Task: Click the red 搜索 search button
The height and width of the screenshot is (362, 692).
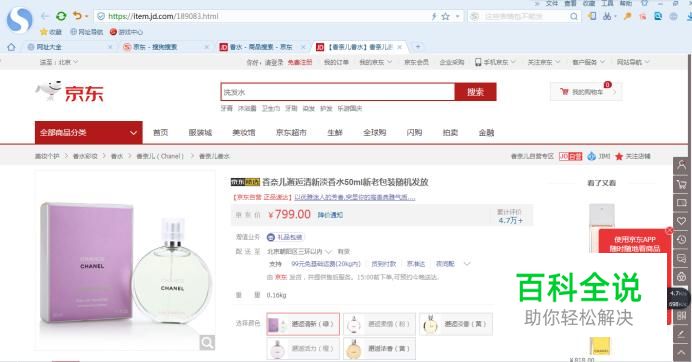Action: click(475, 92)
